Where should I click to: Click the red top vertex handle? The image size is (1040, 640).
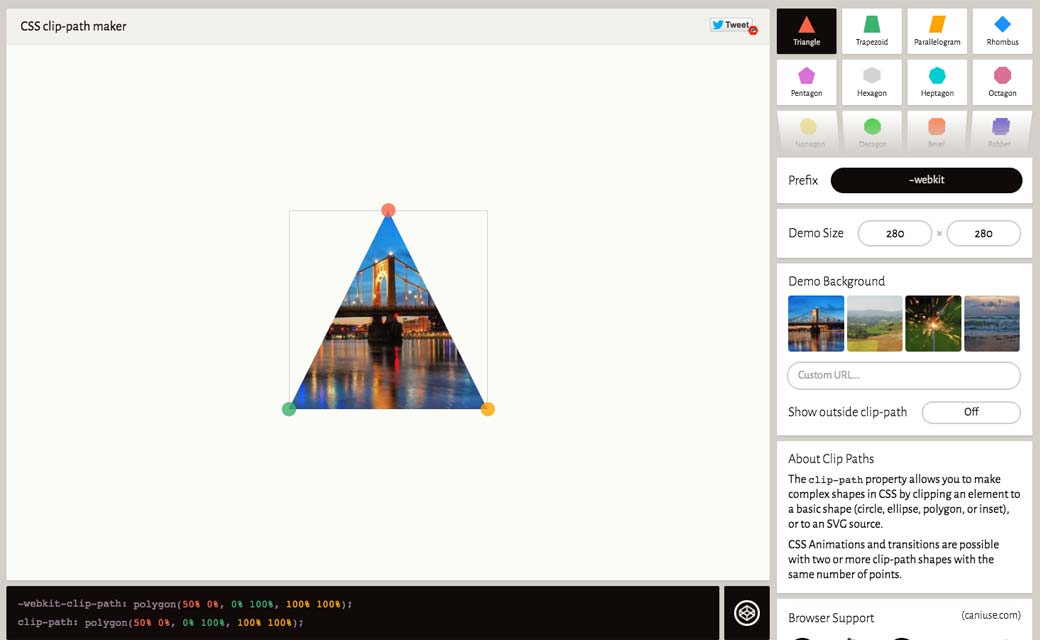pyautogui.click(x=388, y=210)
